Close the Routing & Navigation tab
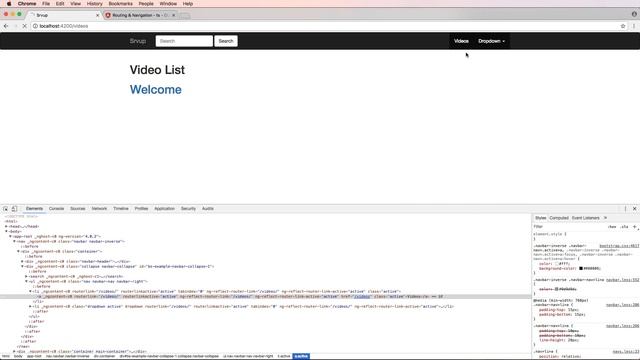The width and height of the screenshot is (640, 360). tap(173, 15)
